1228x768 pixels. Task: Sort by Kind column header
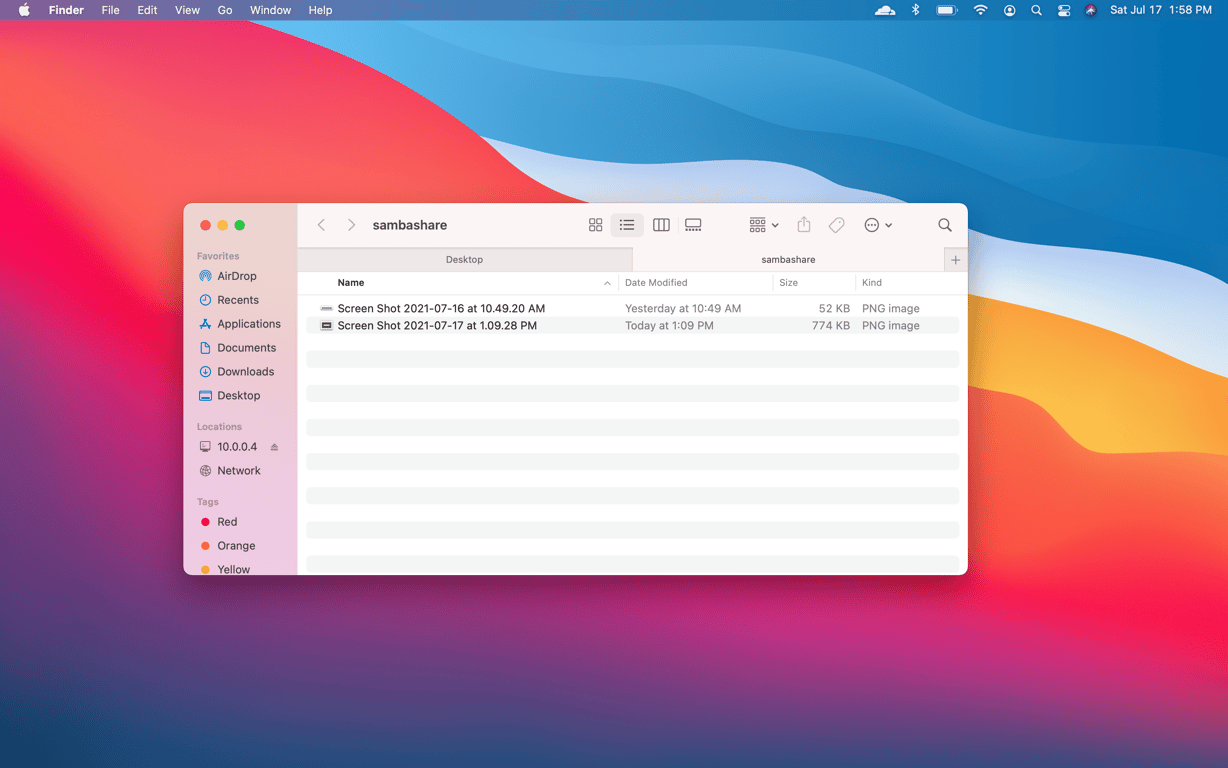click(872, 283)
